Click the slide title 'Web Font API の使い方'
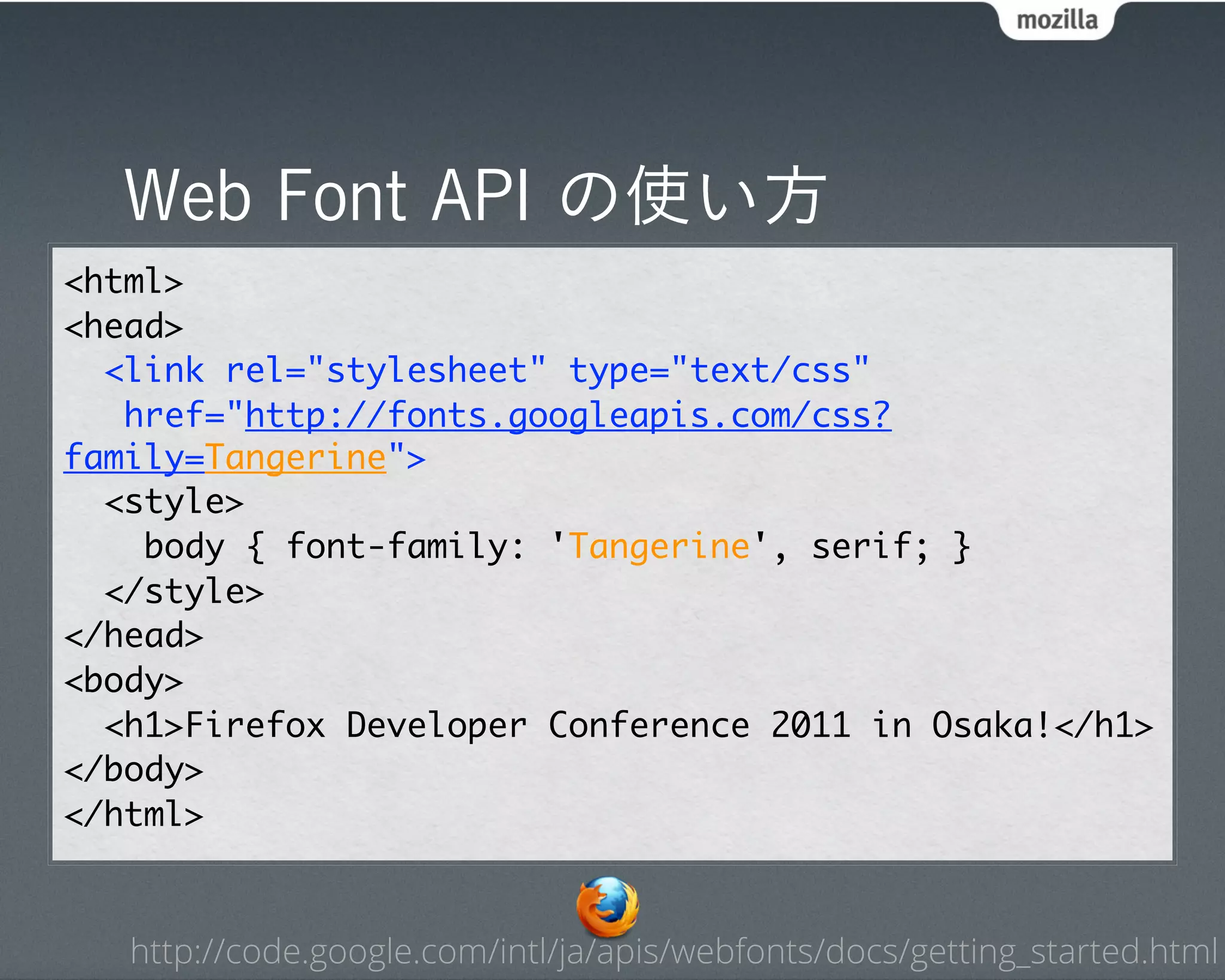This screenshot has height=980, width=1225. [x=476, y=195]
